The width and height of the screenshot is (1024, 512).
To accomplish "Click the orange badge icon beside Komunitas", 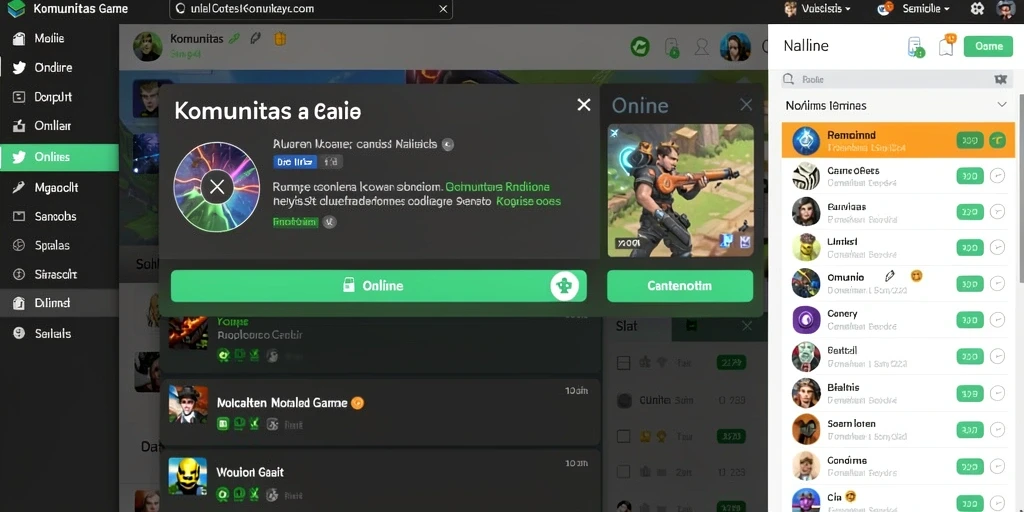I will click(280, 39).
